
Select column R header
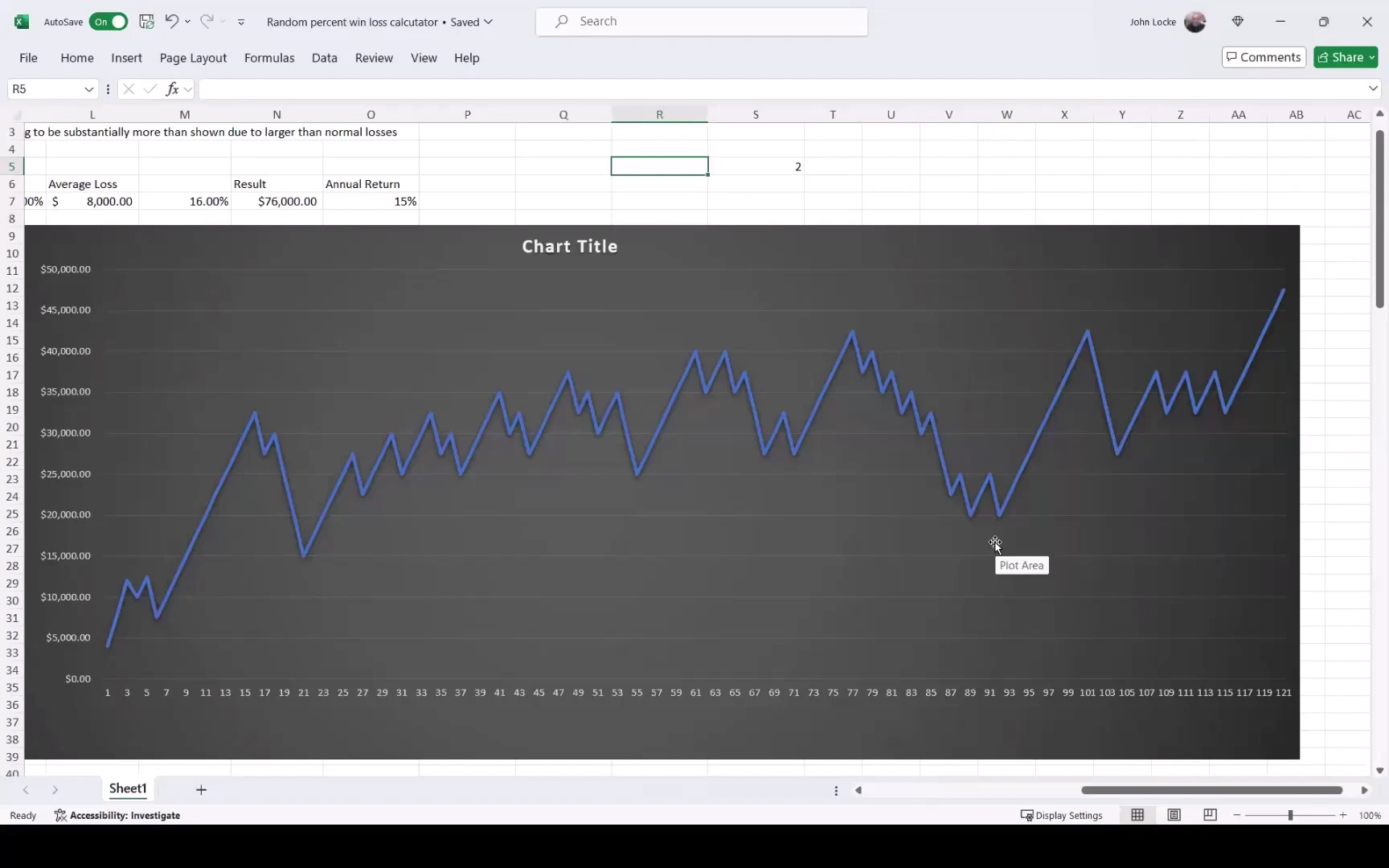659,115
